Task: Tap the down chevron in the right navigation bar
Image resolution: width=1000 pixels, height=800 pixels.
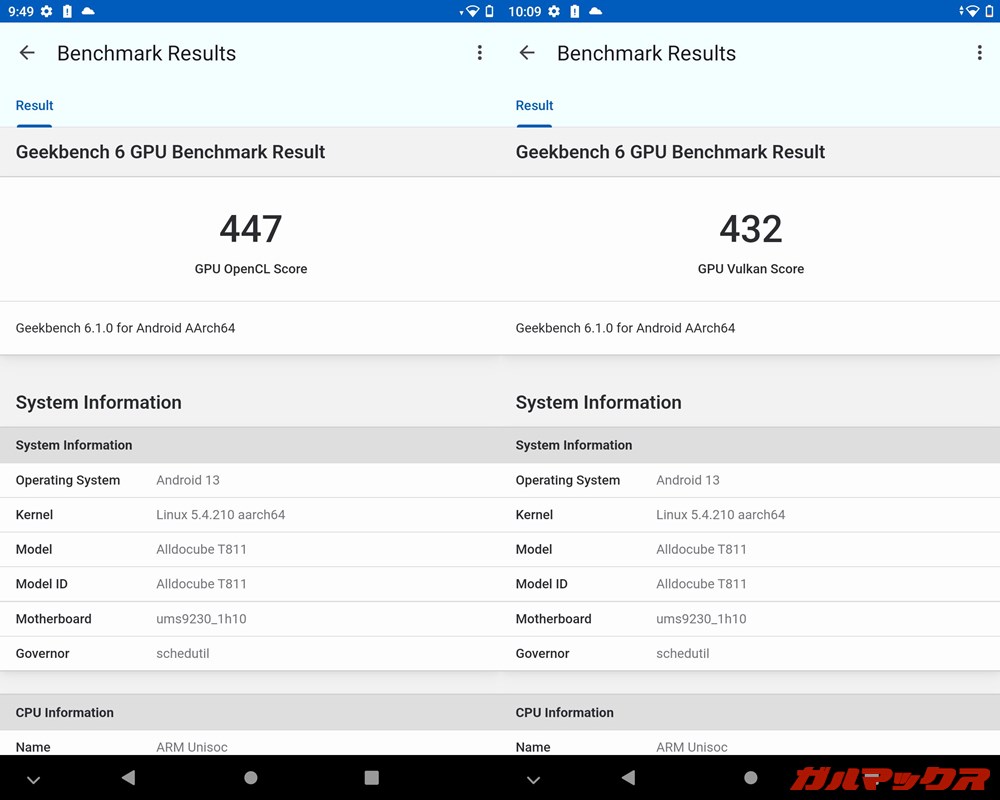Action: coord(533,779)
